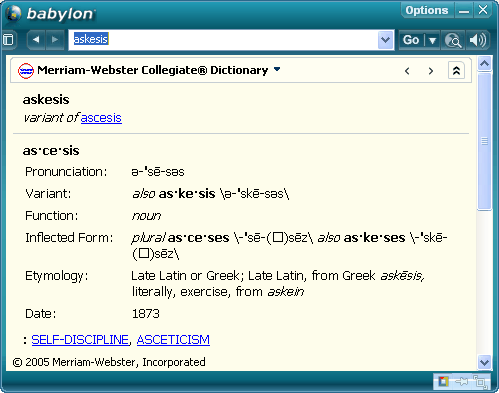Collapse the Merriam-Webster result panel
The height and width of the screenshot is (393, 499).
pyautogui.click(x=456, y=71)
